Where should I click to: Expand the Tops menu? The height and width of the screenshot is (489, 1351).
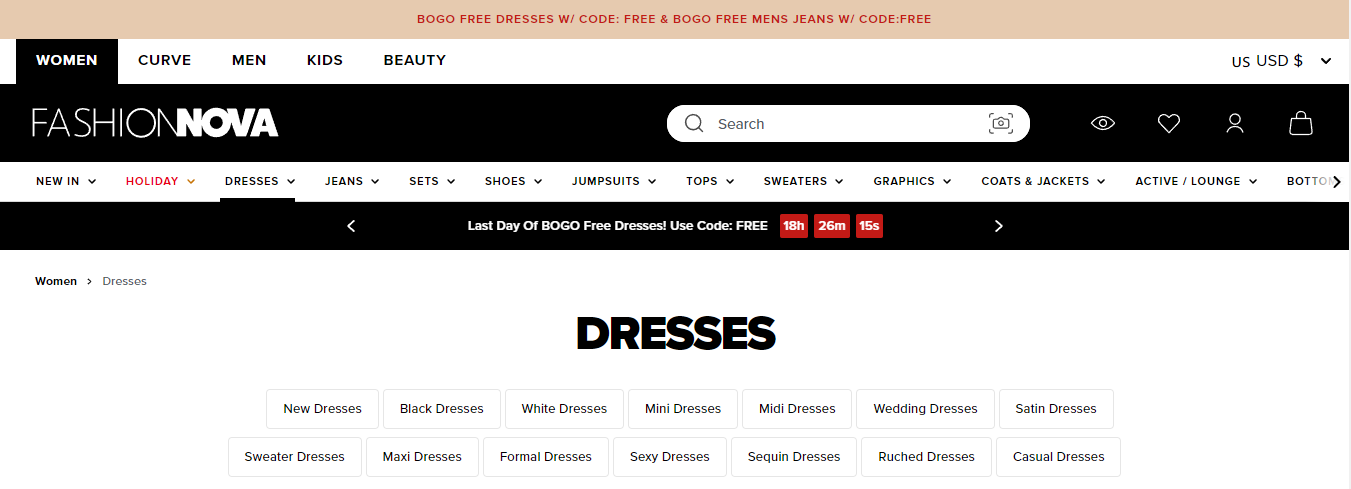pos(710,181)
